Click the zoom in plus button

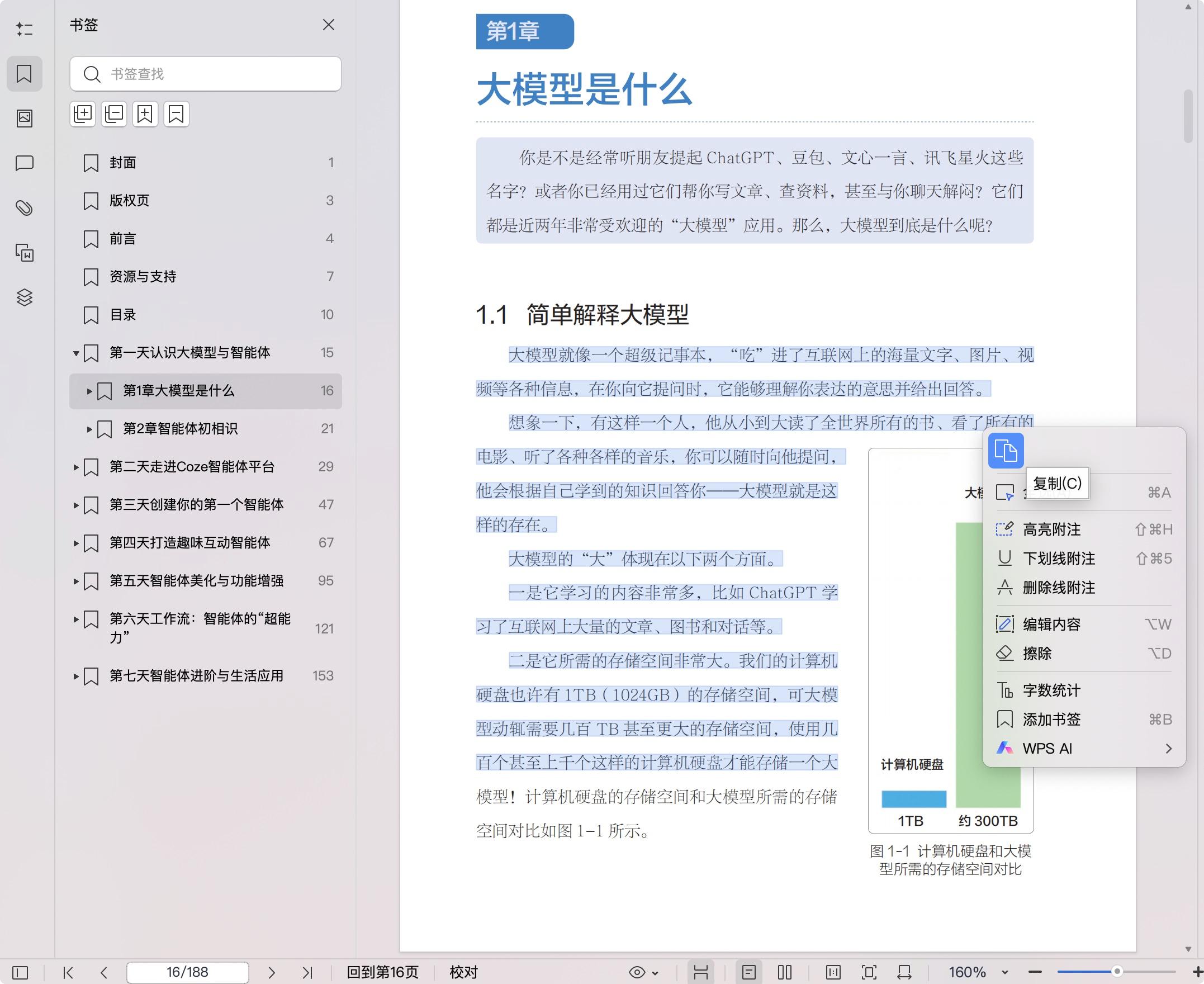[x=1197, y=972]
